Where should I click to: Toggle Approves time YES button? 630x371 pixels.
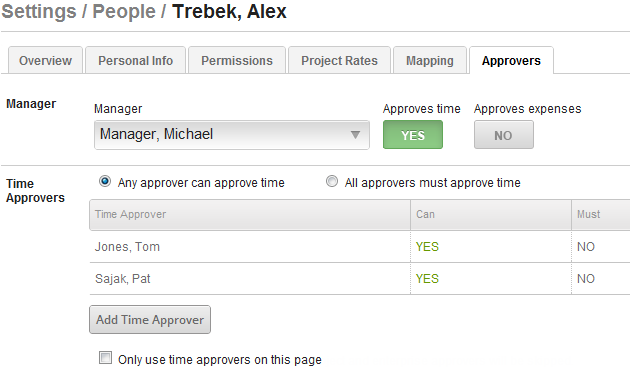point(413,135)
